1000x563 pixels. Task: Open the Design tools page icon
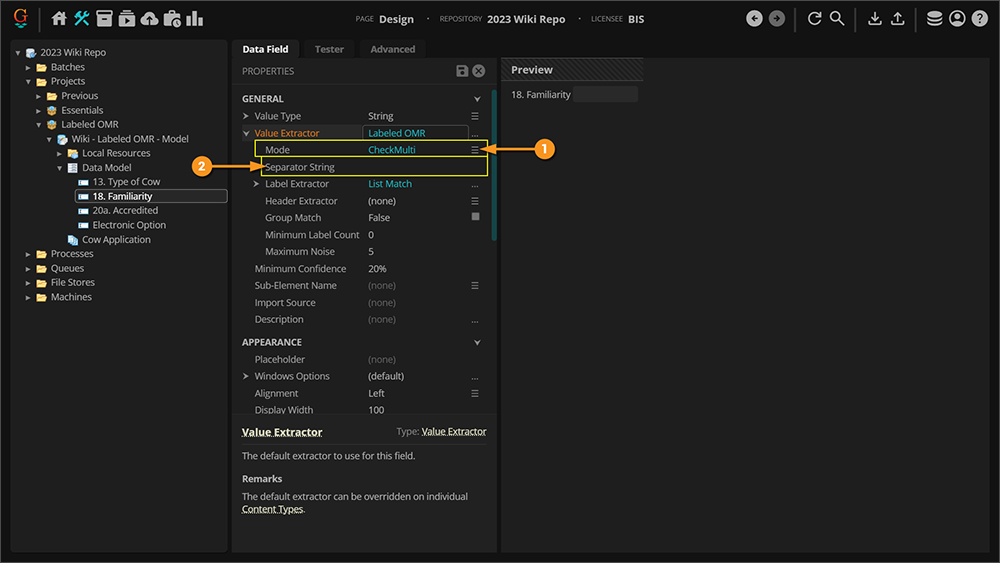82,19
